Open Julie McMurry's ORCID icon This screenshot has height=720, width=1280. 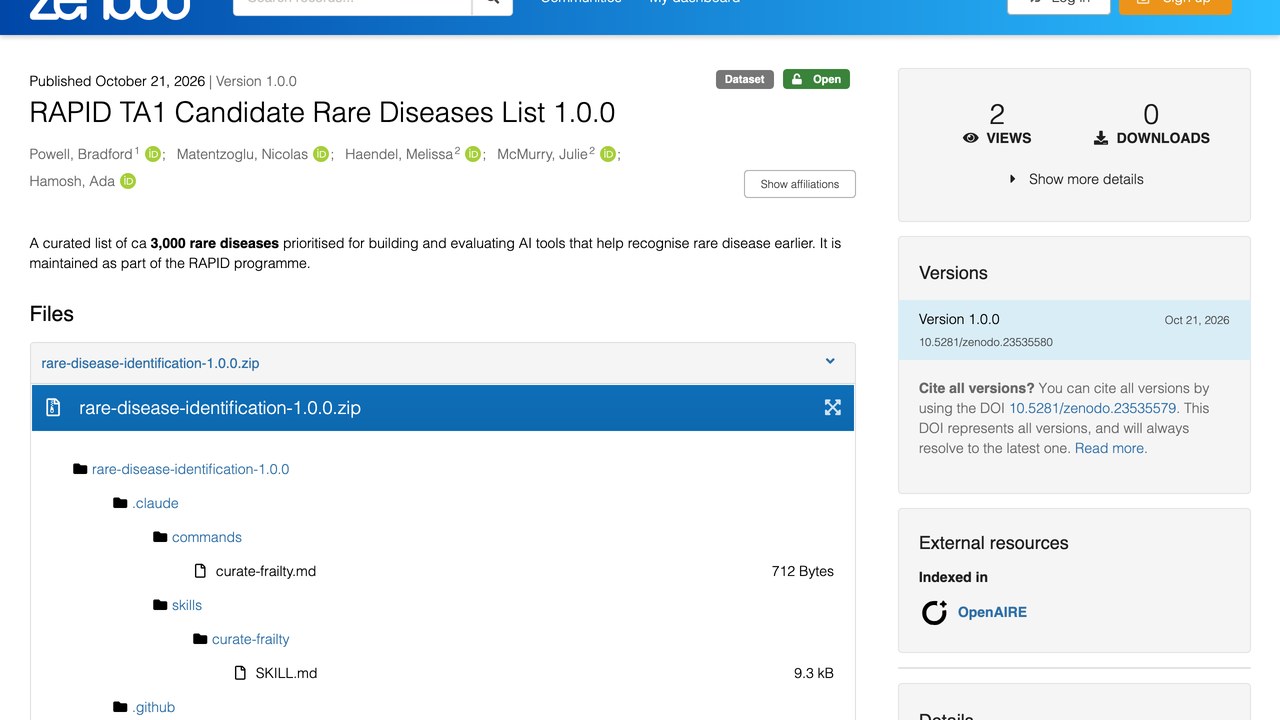pos(607,154)
